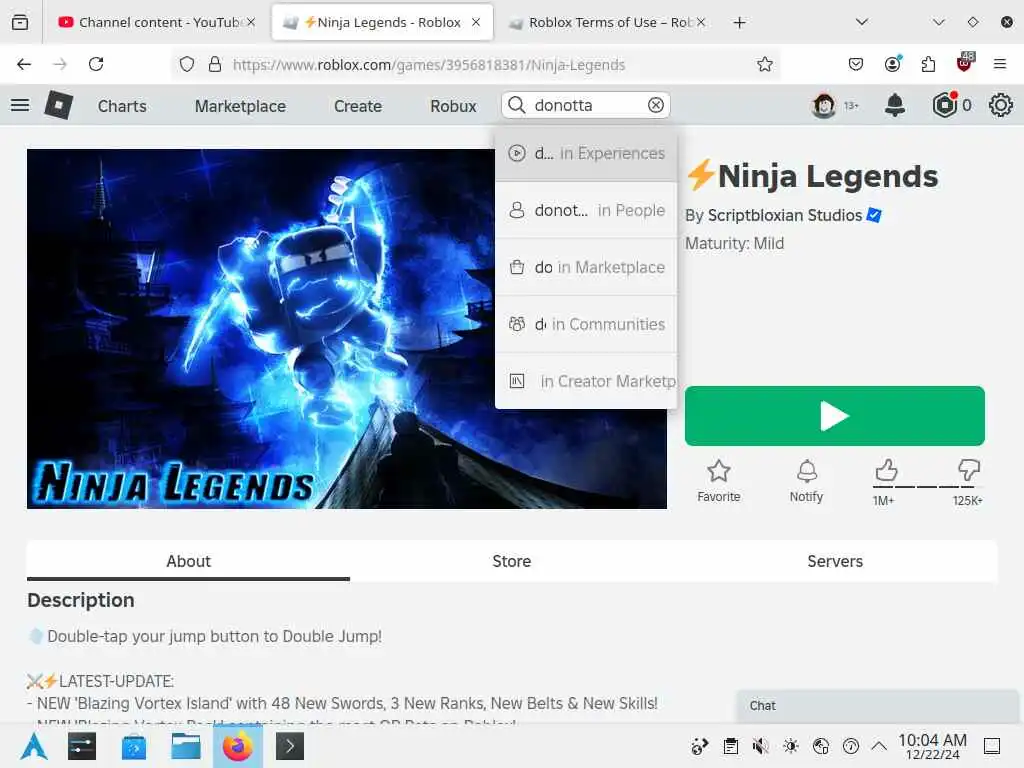Image resolution: width=1024 pixels, height=768 pixels.
Task: Open the uBlock shield extension icon
Action: click(965, 63)
